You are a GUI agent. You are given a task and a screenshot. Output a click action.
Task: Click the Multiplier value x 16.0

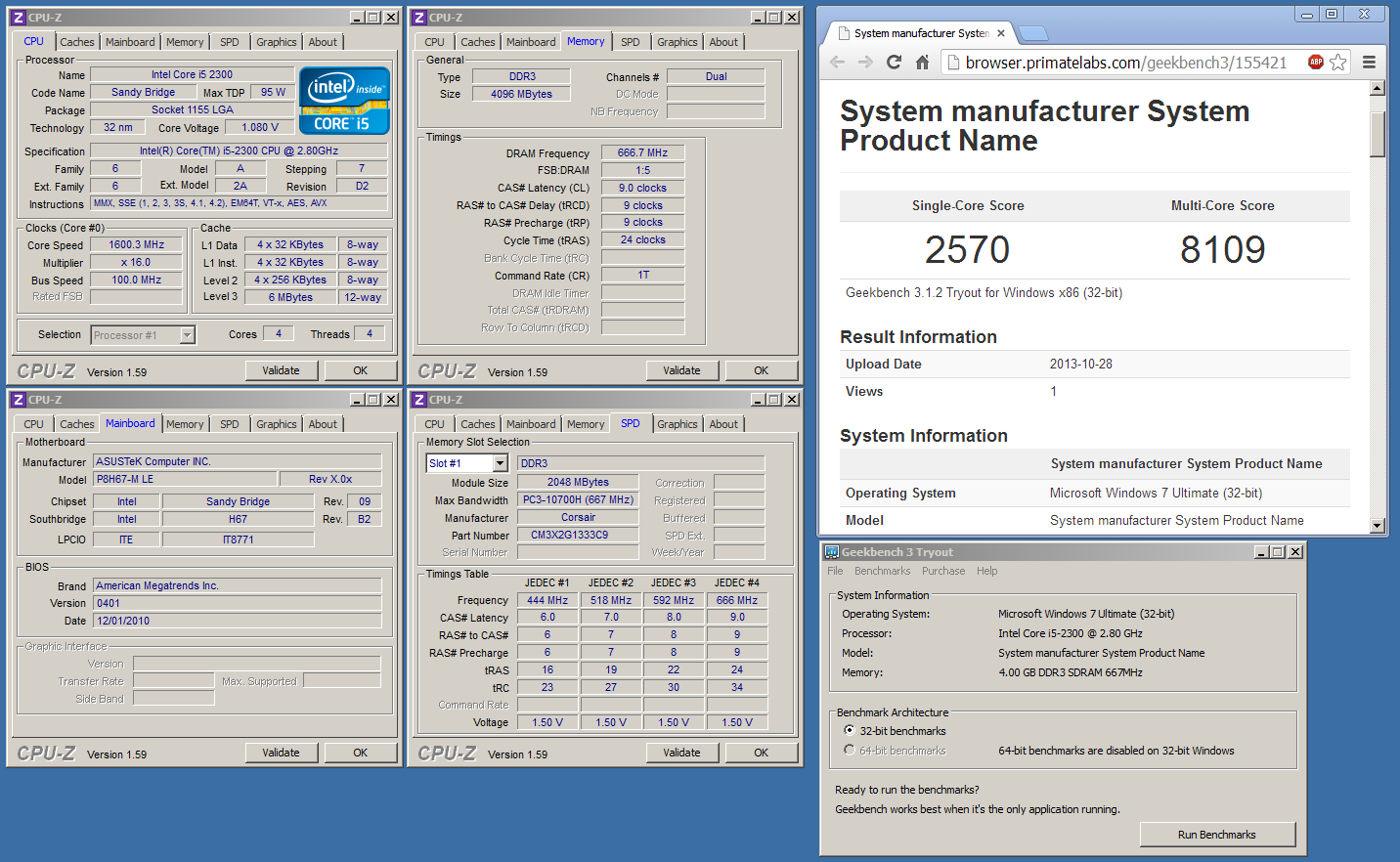137,262
